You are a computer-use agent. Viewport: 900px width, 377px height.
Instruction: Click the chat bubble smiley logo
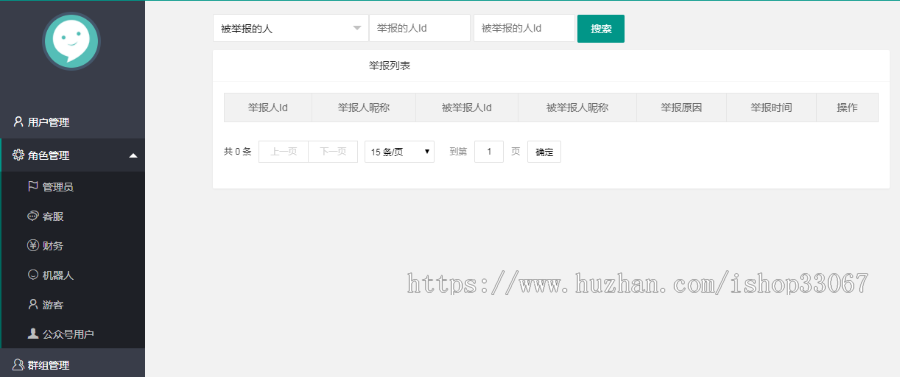(71, 41)
